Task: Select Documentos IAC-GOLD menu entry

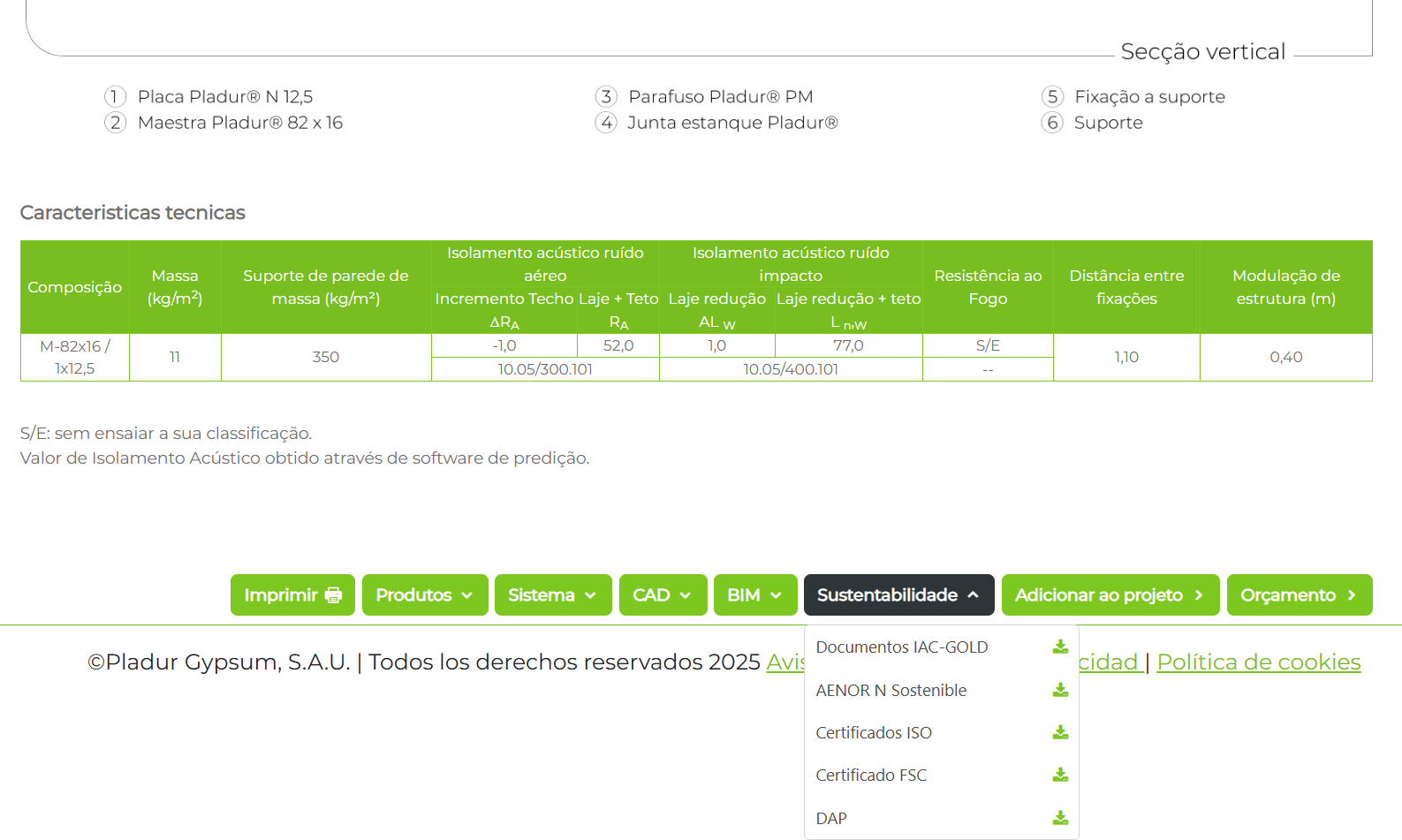Action: (x=942, y=647)
